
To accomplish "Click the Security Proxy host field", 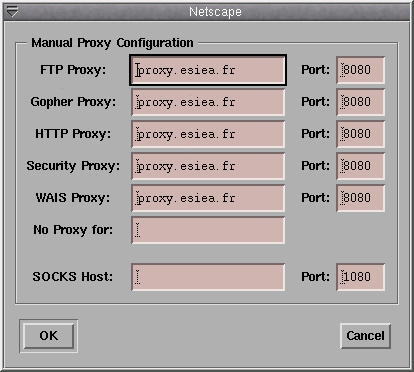I will coord(208,166).
